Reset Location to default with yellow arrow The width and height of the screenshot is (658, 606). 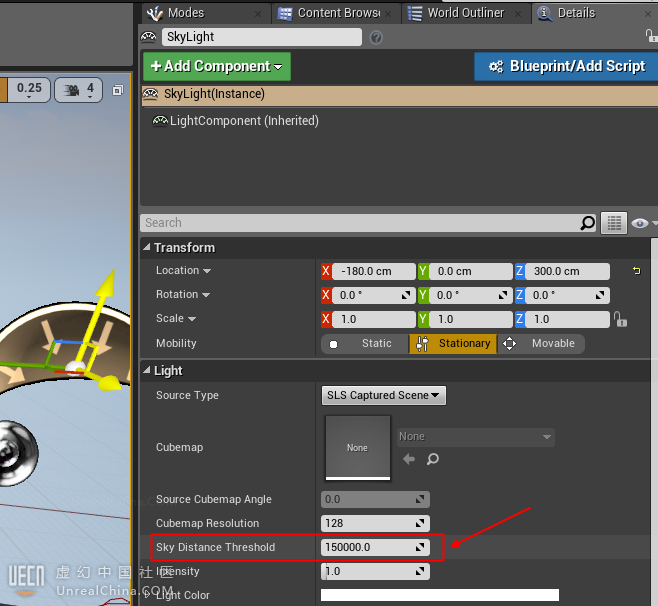pyautogui.click(x=637, y=271)
